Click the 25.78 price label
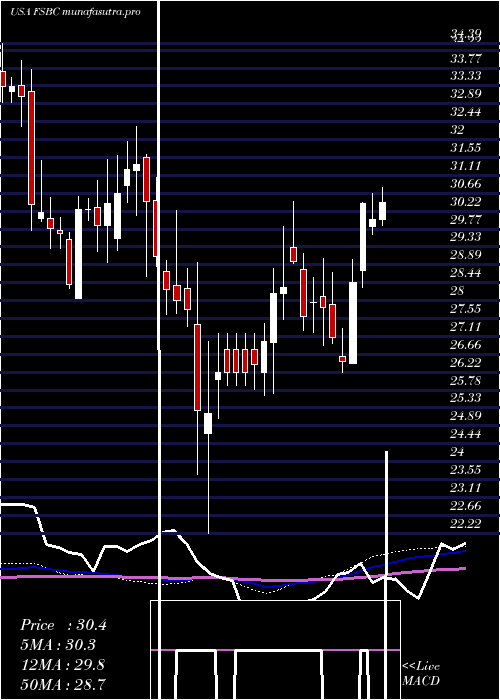500x700 pixels. pos(466,380)
